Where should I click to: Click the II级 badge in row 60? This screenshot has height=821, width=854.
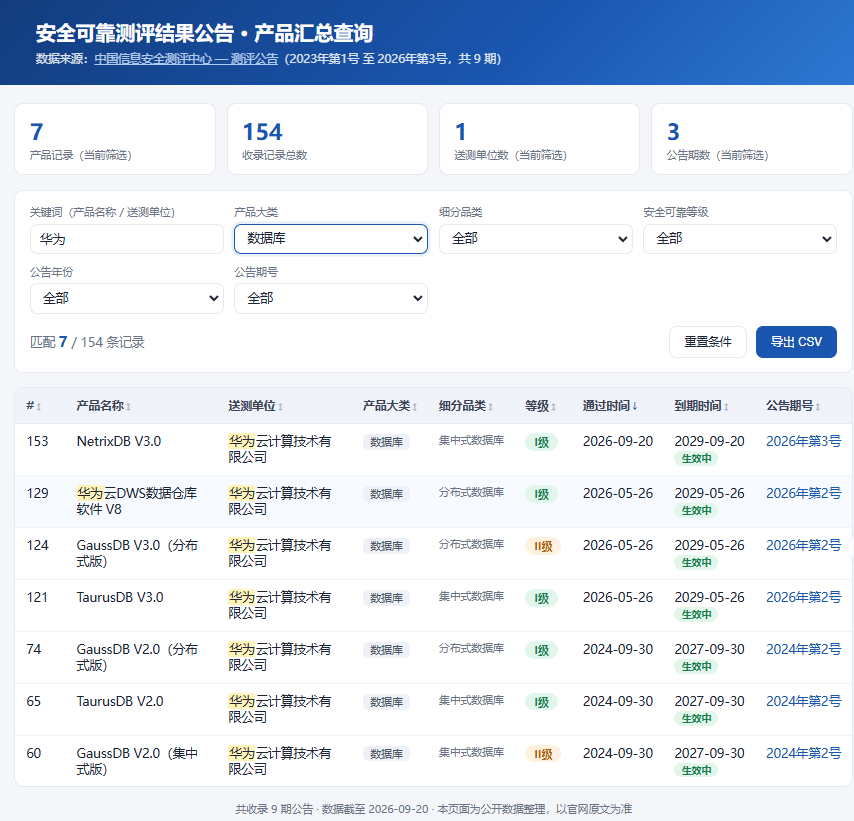(x=542, y=755)
